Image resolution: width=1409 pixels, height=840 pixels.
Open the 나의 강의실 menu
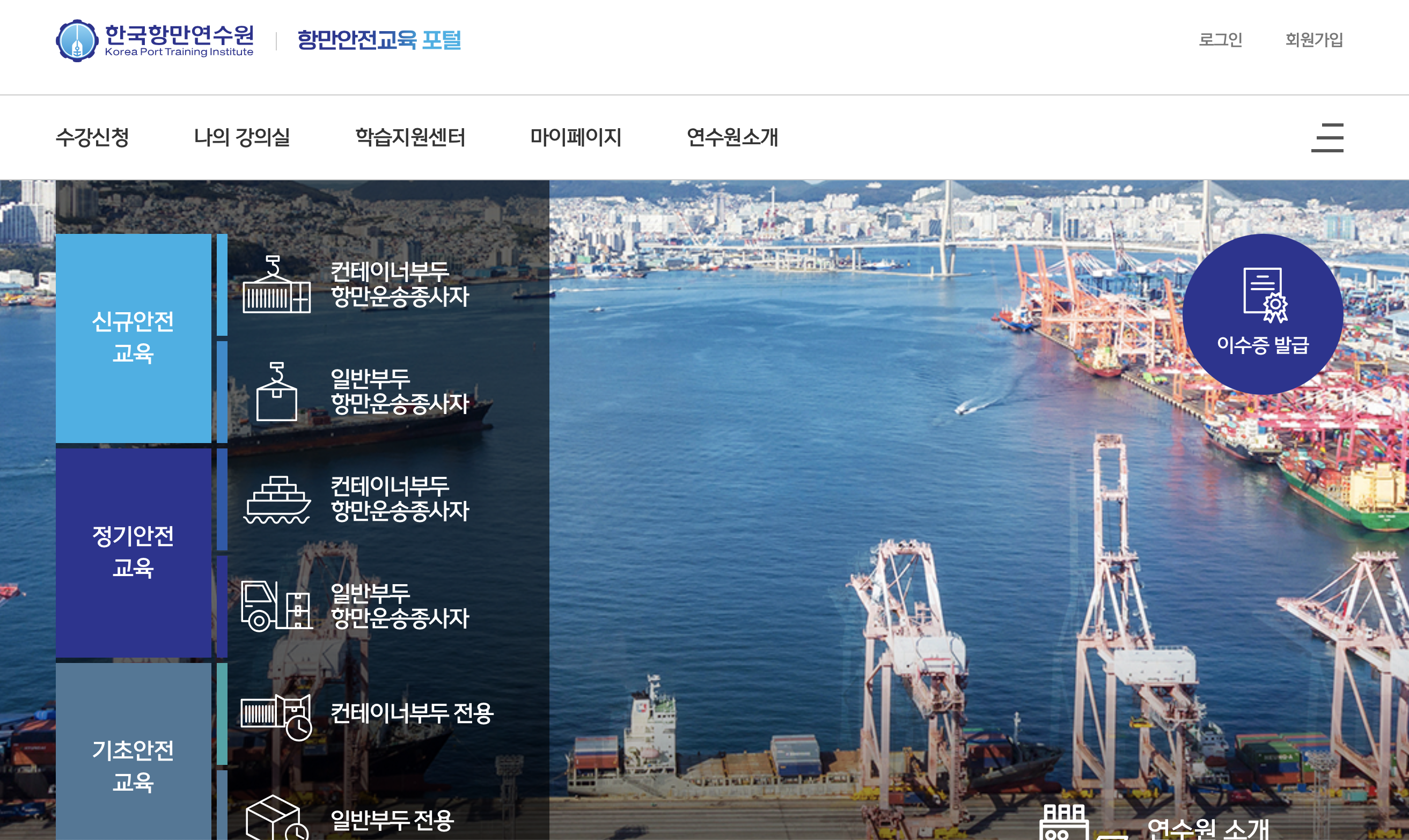(x=242, y=137)
